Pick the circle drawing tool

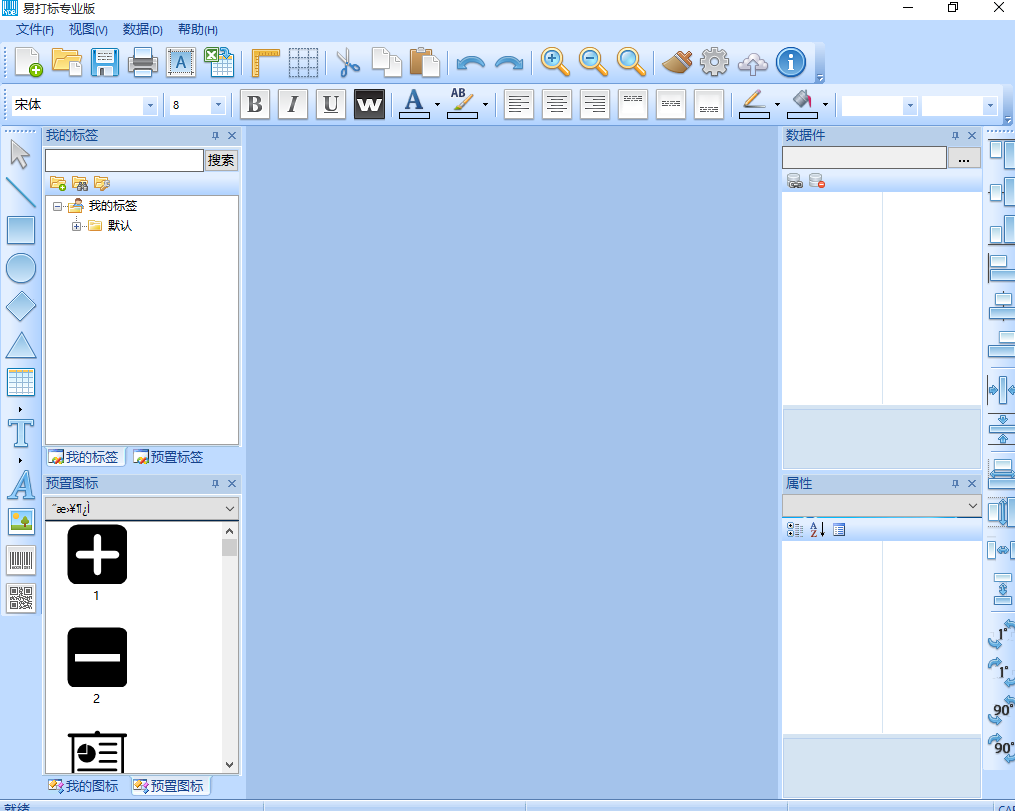(x=21, y=268)
